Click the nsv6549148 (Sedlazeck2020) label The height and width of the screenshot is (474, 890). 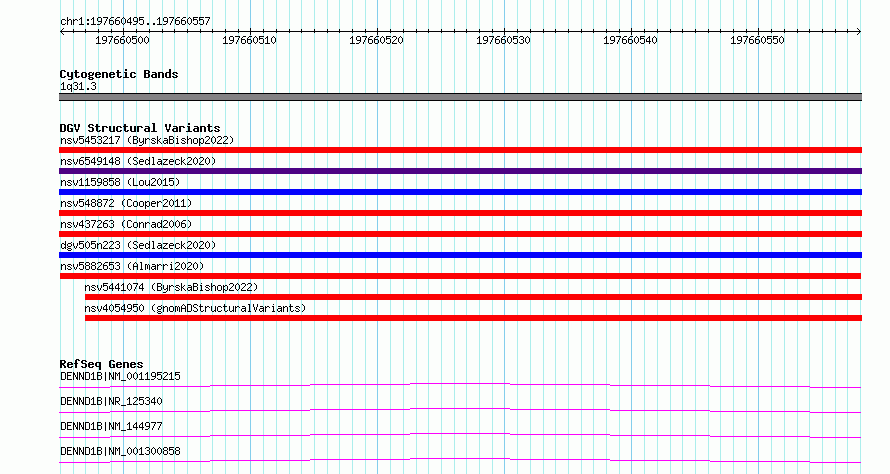tap(138, 161)
